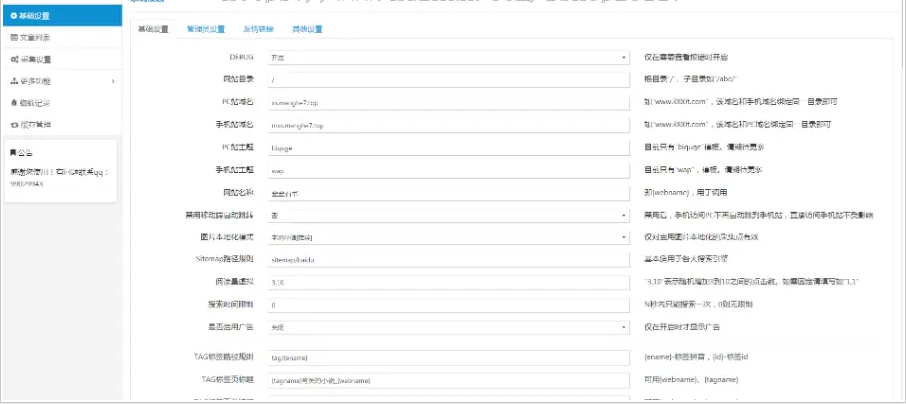The width and height of the screenshot is (906, 404).
Task: Open the 是否启用广告 dropdown
Action: click(x=448, y=328)
